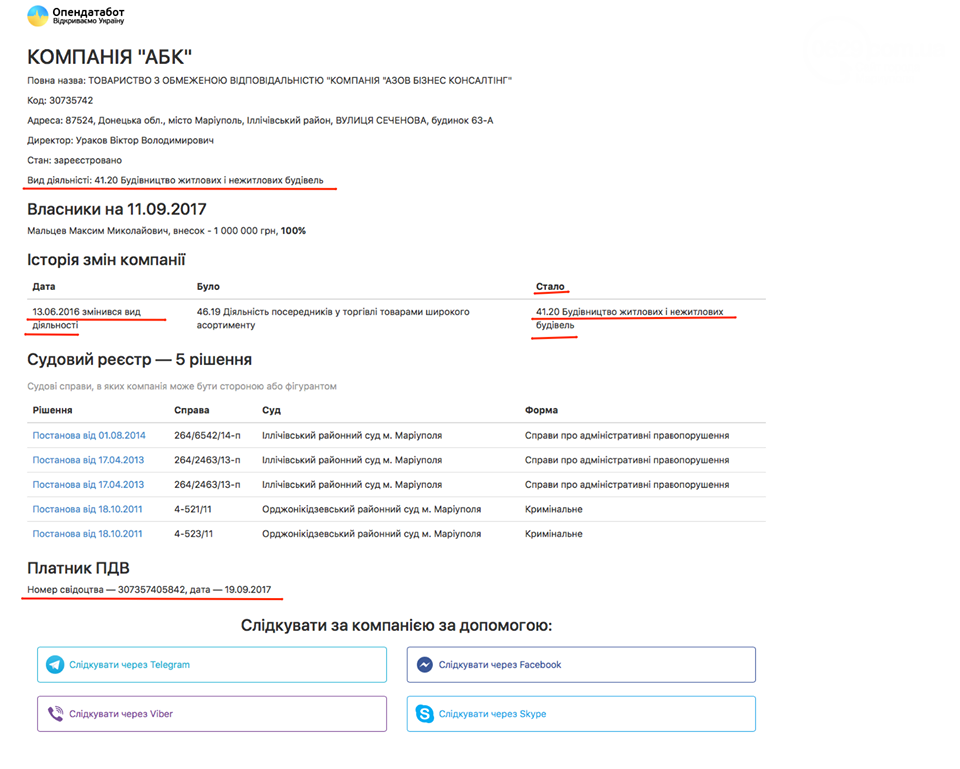The width and height of the screenshot is (960, 769).
Task: Open ruling Постанова від 01.08.2014
Action: point(89,435)
